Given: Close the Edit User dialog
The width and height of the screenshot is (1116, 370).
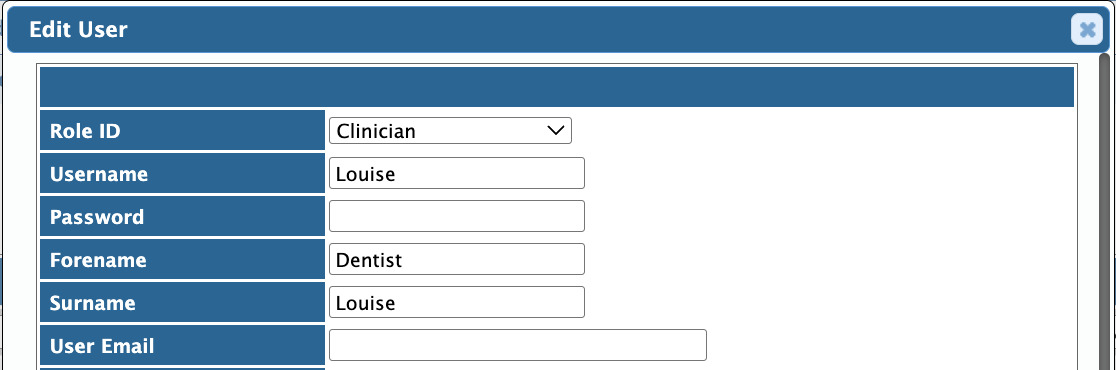Looking at the screenshot, I should pyautogui.click(x=1087, y=29).
